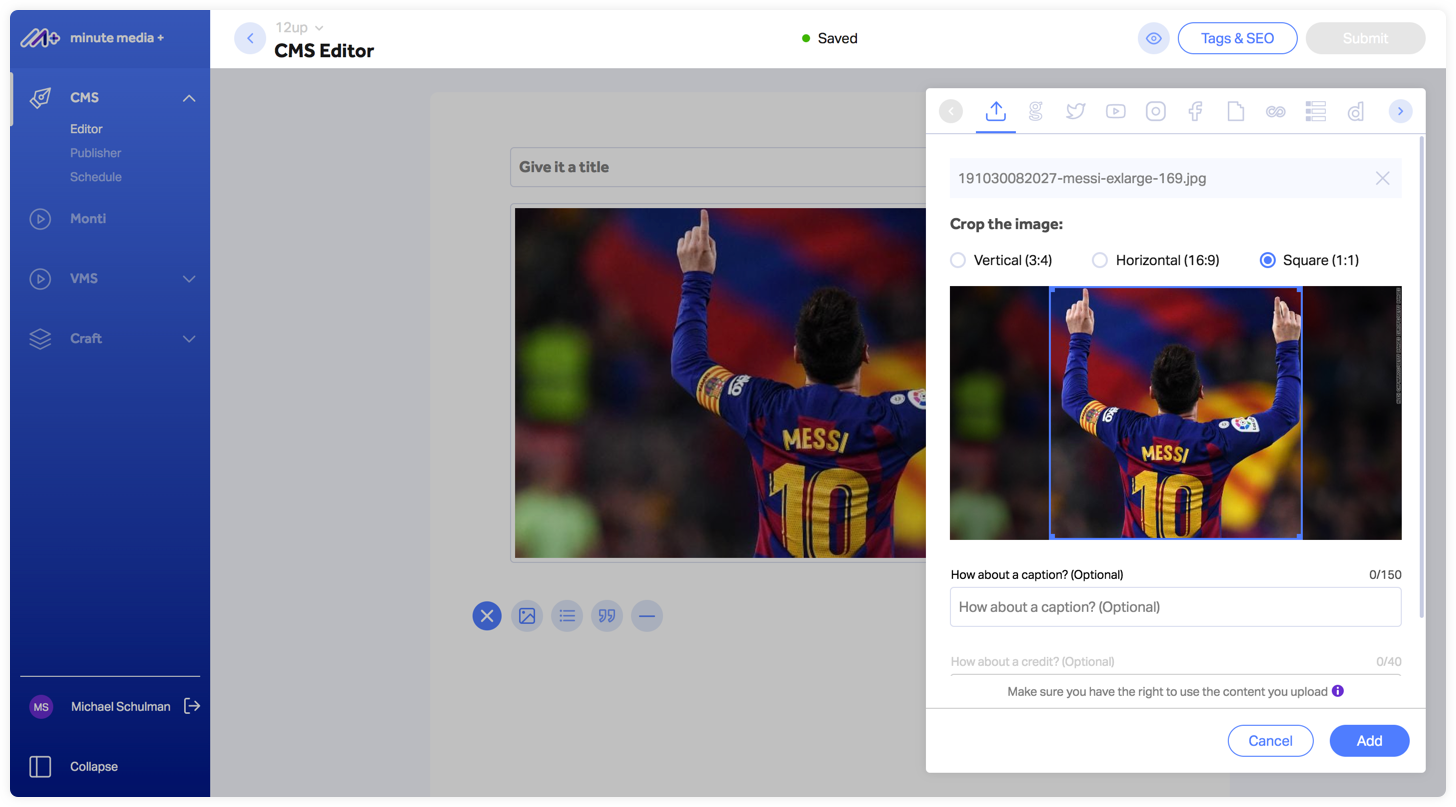The height and width of the screenshot is (807, 1456).
Task: Expand the VMS sidebar section
Action: [x=189, y=279]
